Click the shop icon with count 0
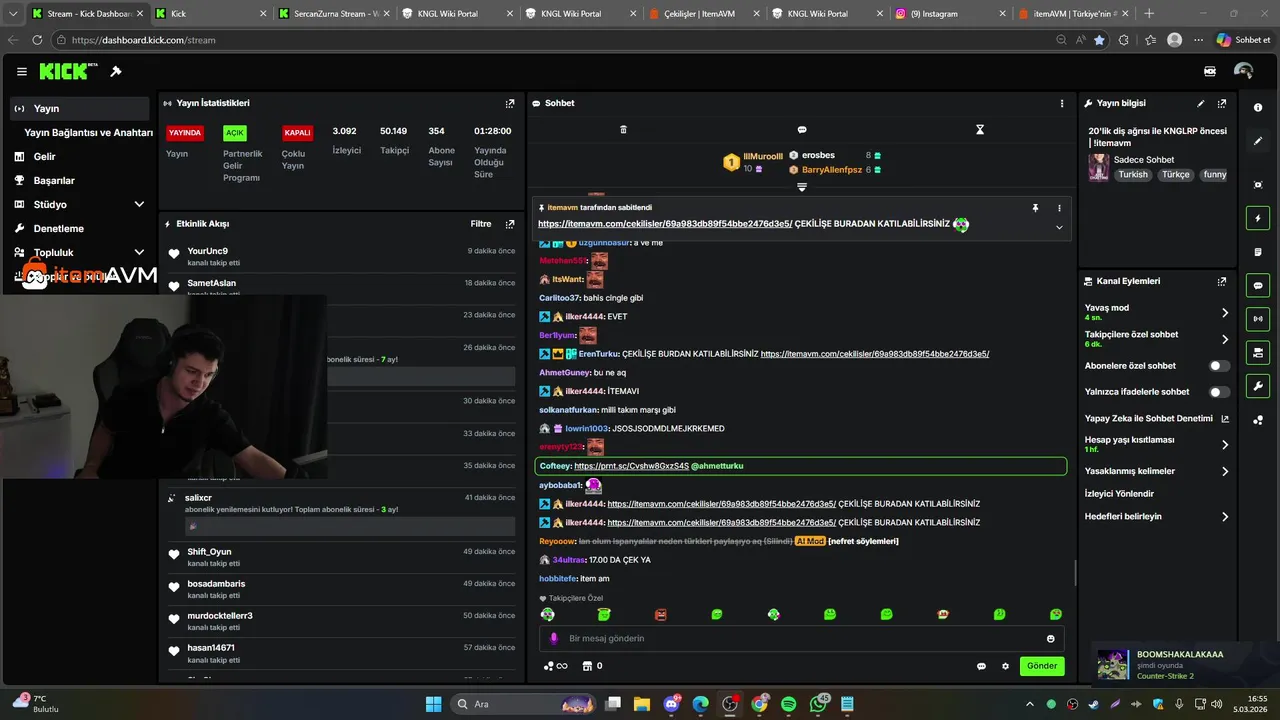This screenshot has height=720, width=1280. click(592, 666)
